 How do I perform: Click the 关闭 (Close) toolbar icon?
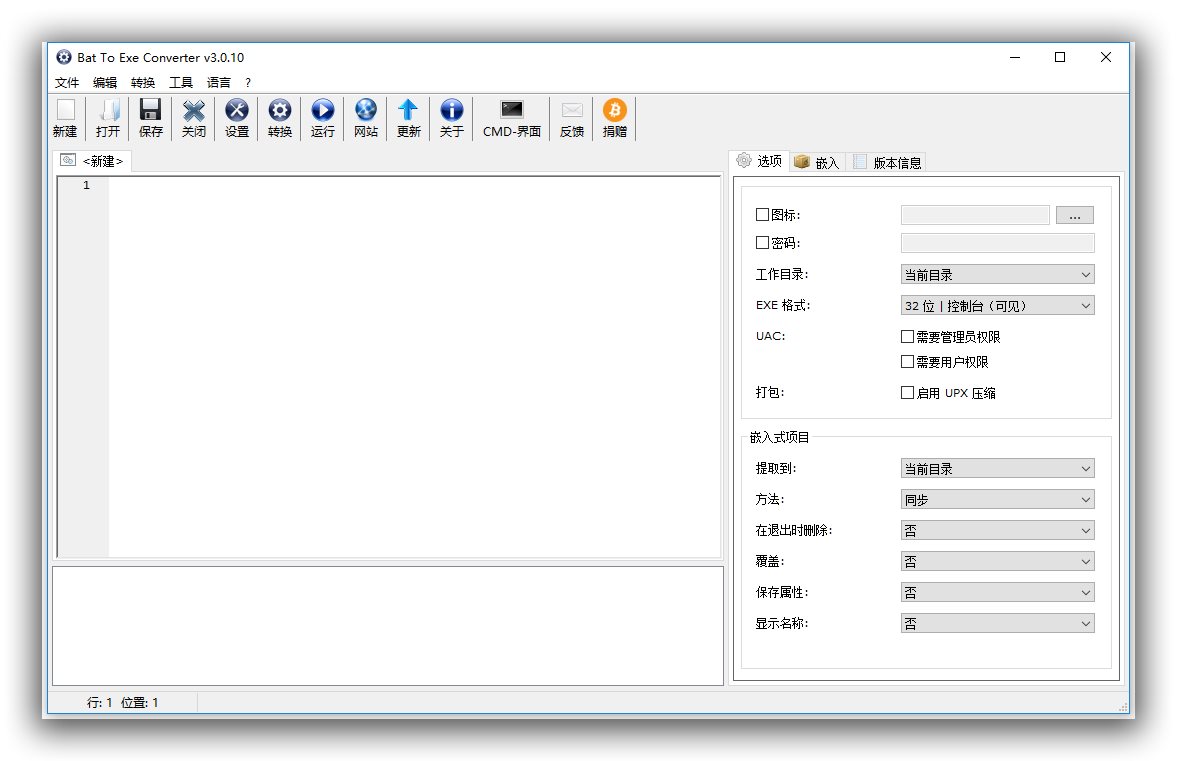coord(194,119)
